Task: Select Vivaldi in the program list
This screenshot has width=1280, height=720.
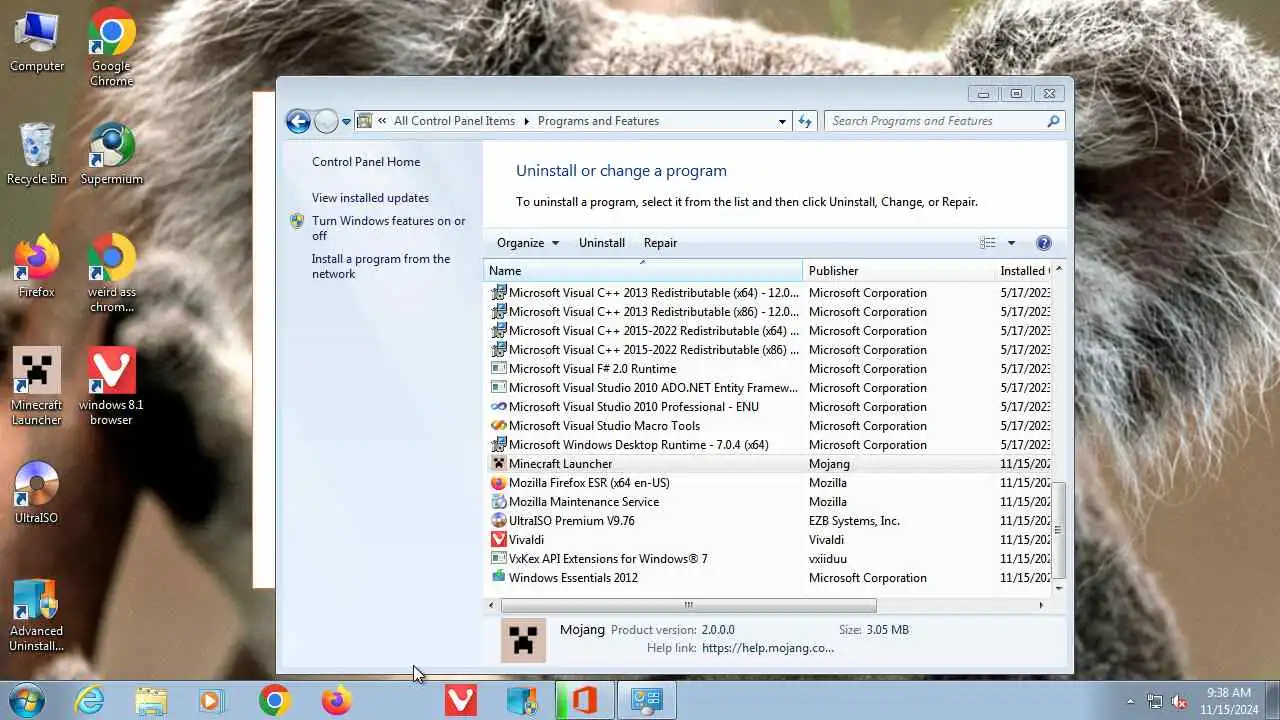Action: coord(768,540)
